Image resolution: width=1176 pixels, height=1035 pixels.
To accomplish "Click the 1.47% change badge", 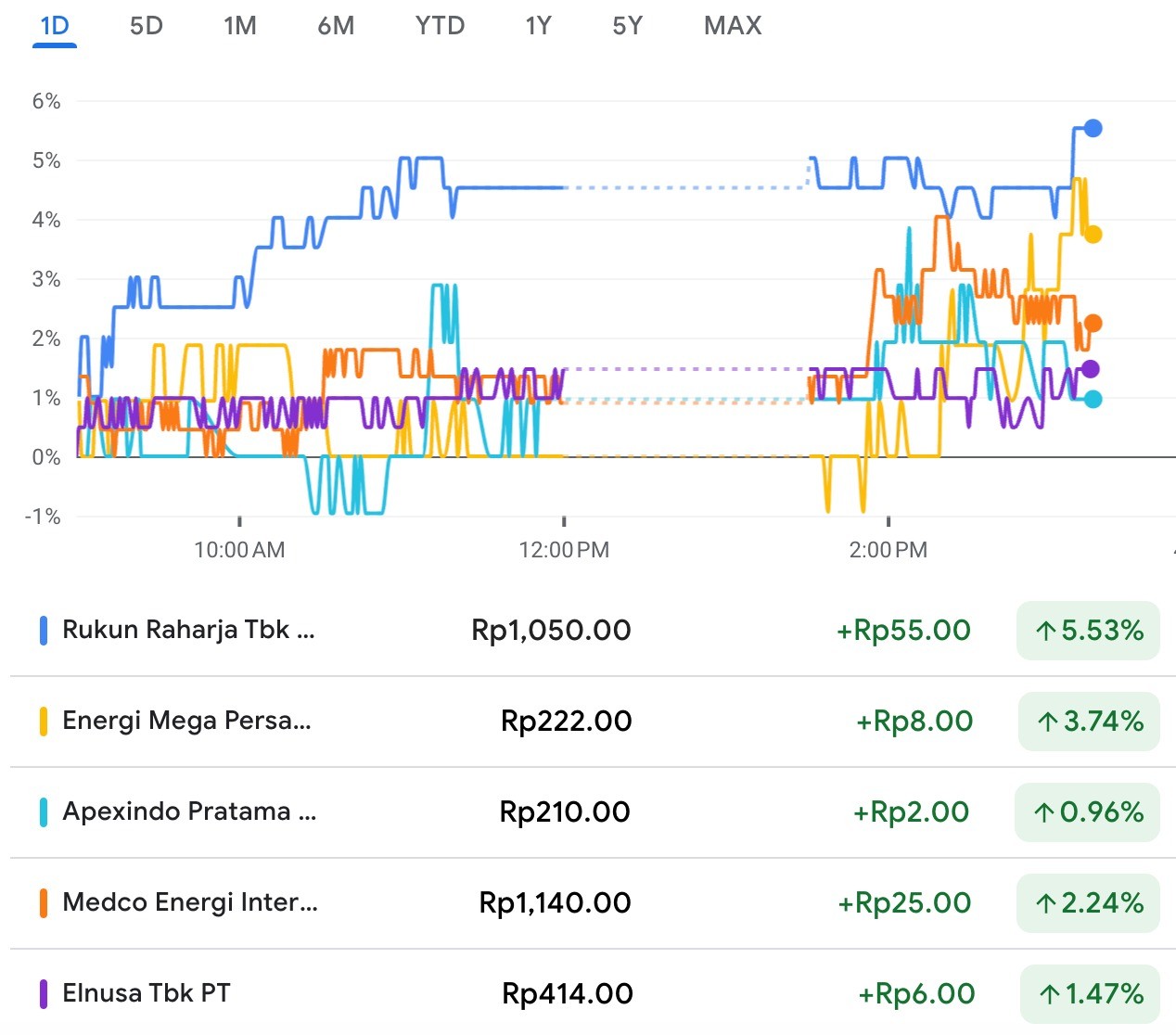I will (1091, 994).
